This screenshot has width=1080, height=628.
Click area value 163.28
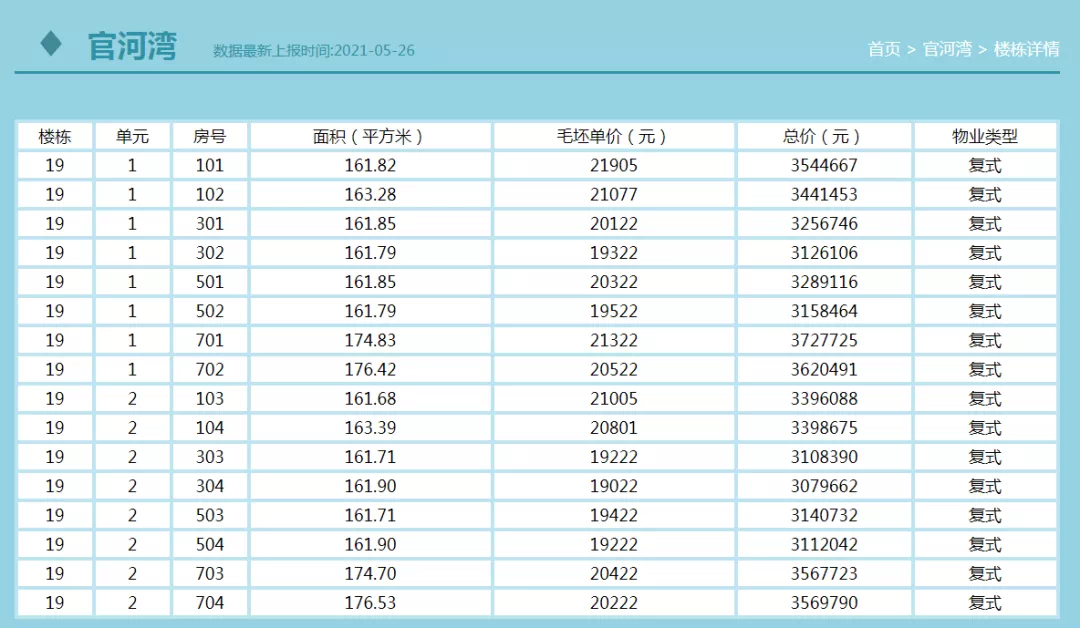click(371, 194)
